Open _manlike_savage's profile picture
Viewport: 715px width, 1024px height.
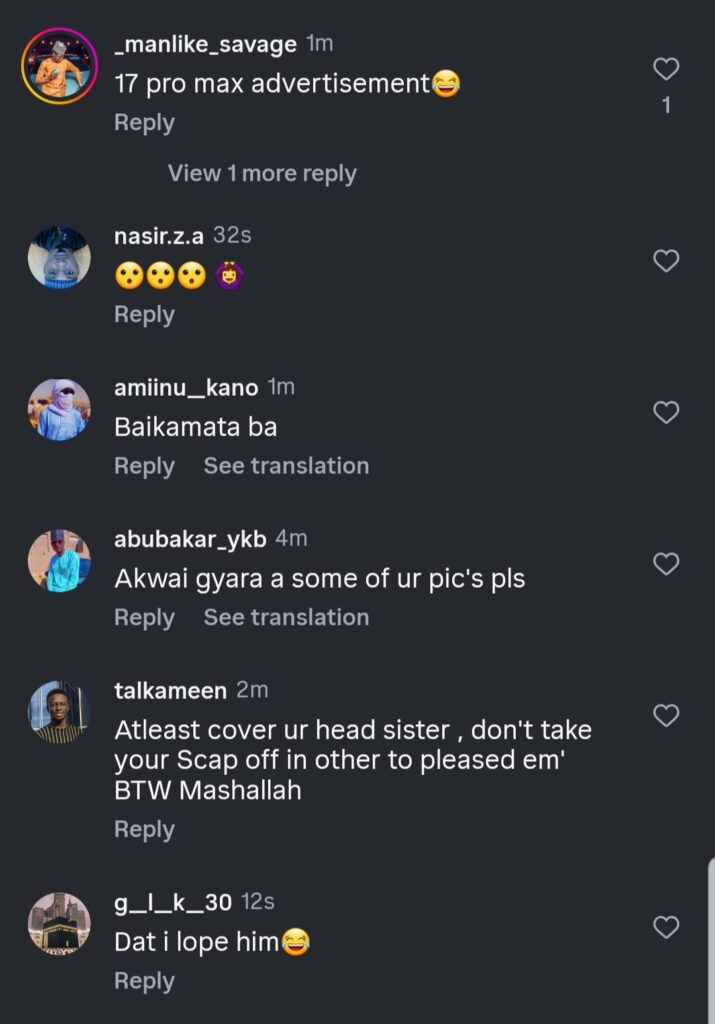(59, 66)
